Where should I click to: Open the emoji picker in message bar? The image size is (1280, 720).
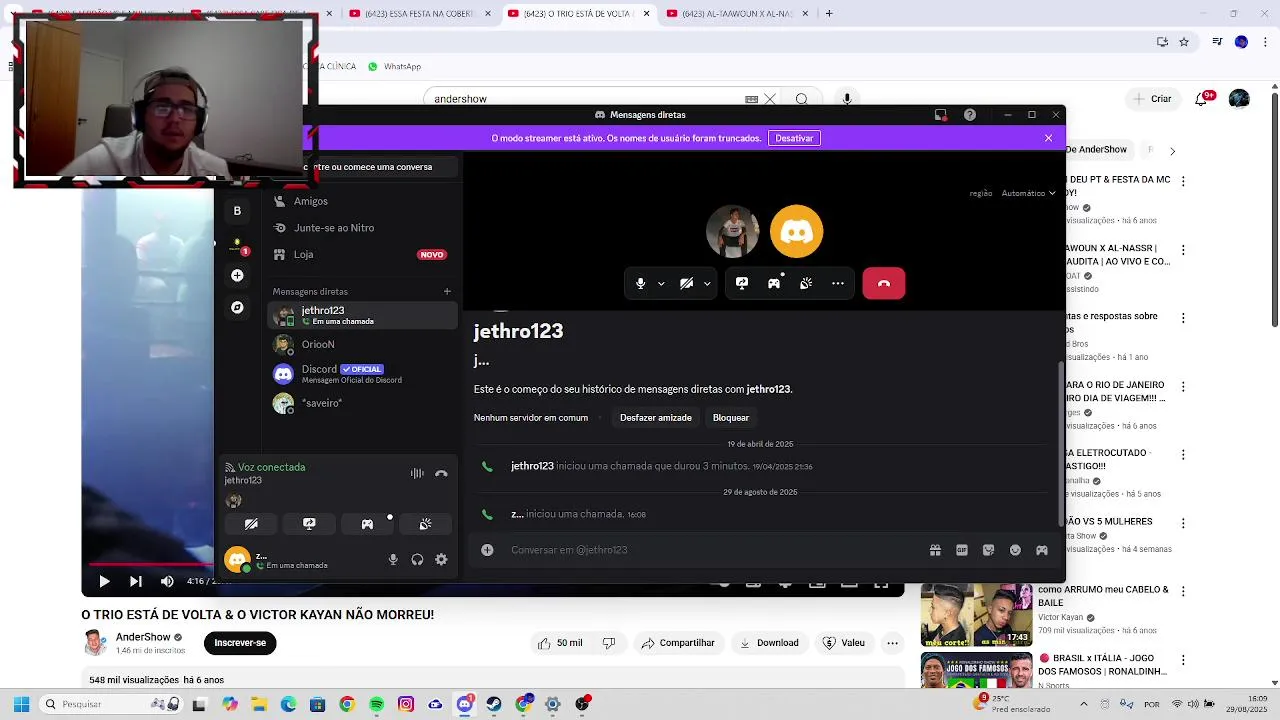pyautogui.click(x=1015, y=550)
